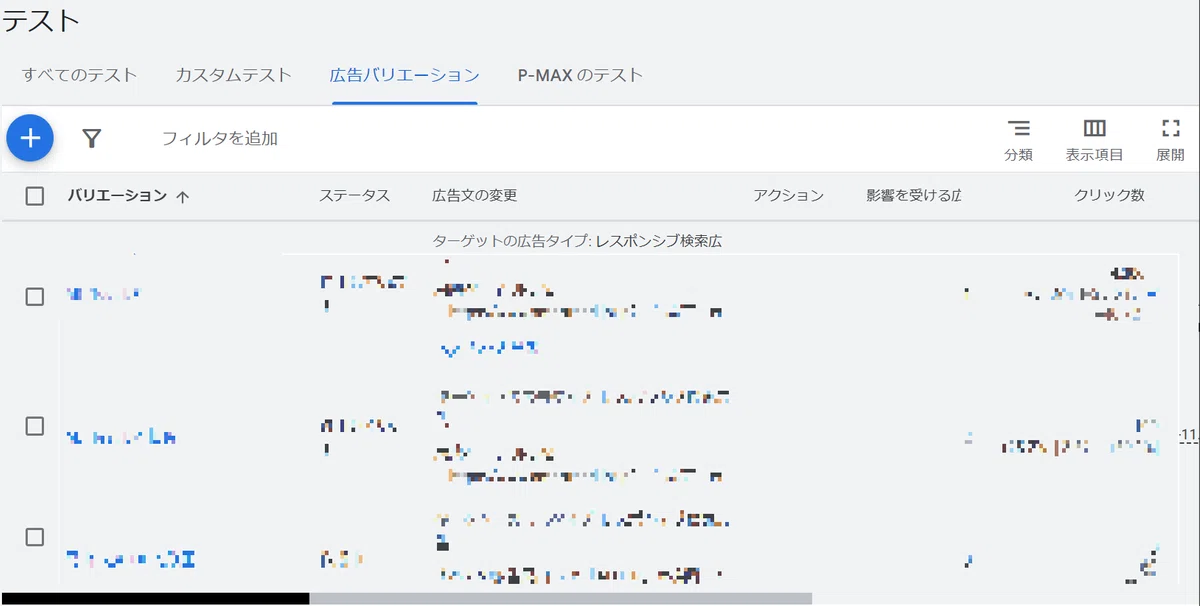
Task: Check the first variation row checkbox
Action: 35,296
